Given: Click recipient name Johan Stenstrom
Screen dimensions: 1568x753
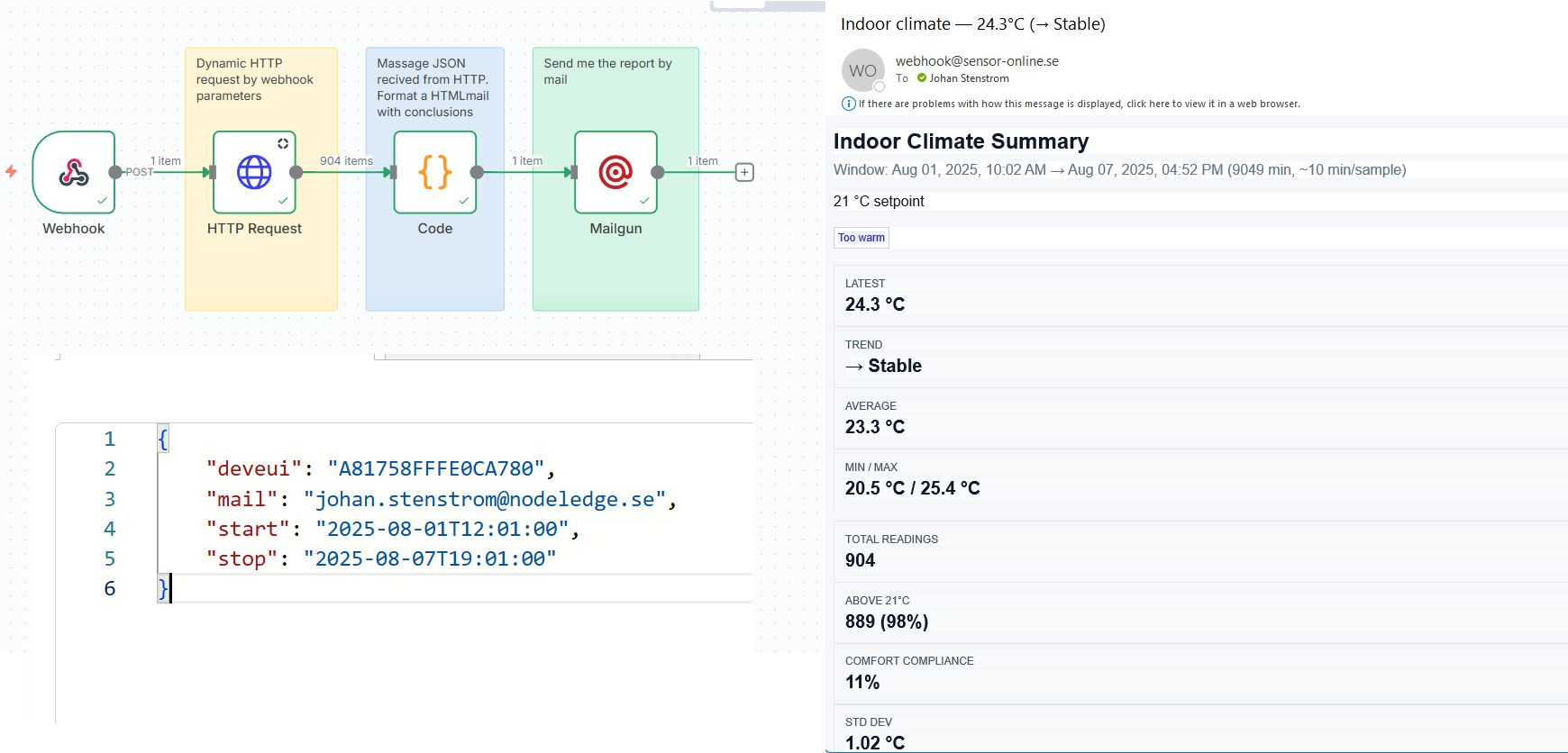Looking at the screenshot, I should pos(969,78).
